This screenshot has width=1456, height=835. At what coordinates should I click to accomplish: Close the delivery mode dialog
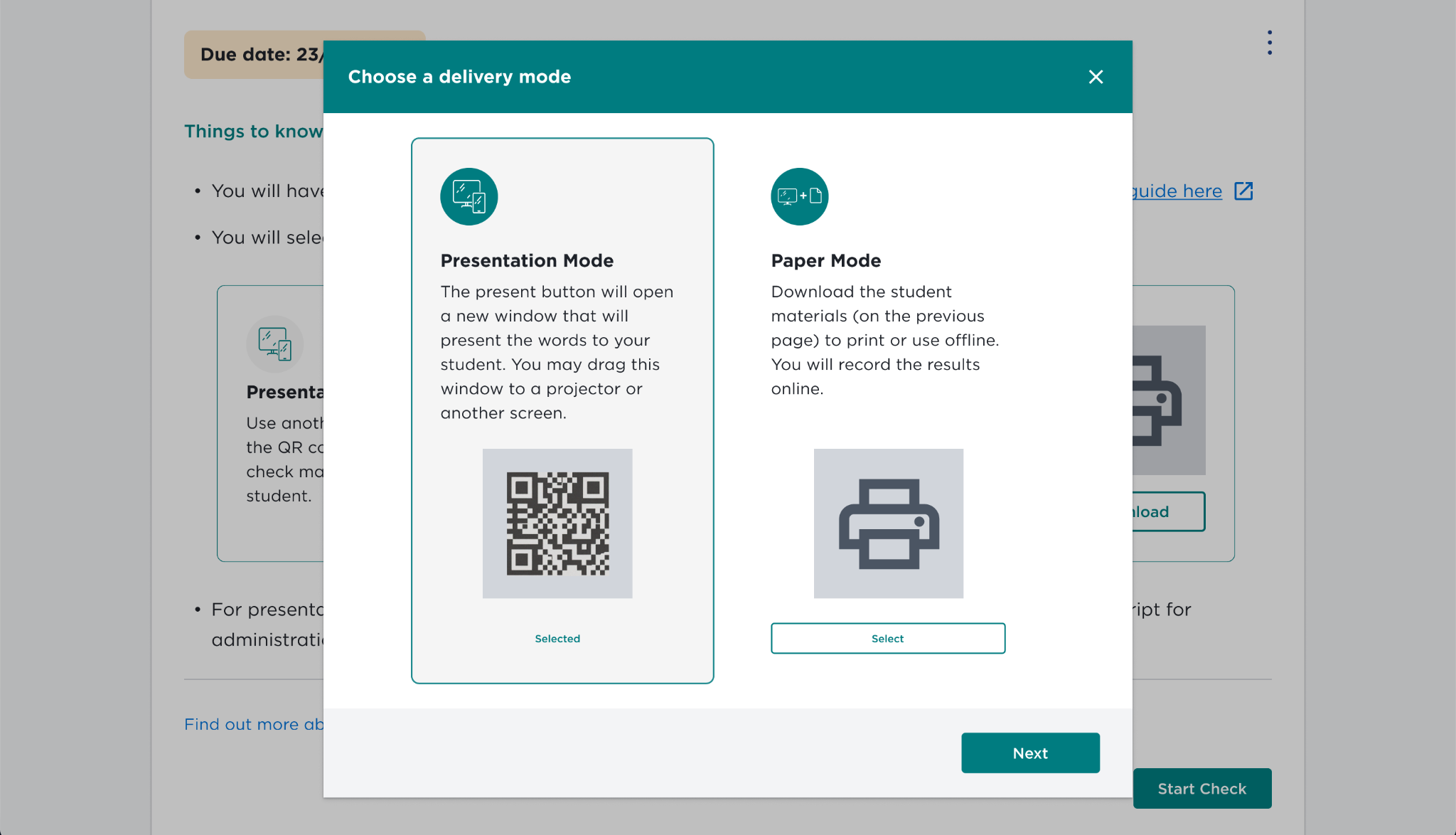[1096, 77]
